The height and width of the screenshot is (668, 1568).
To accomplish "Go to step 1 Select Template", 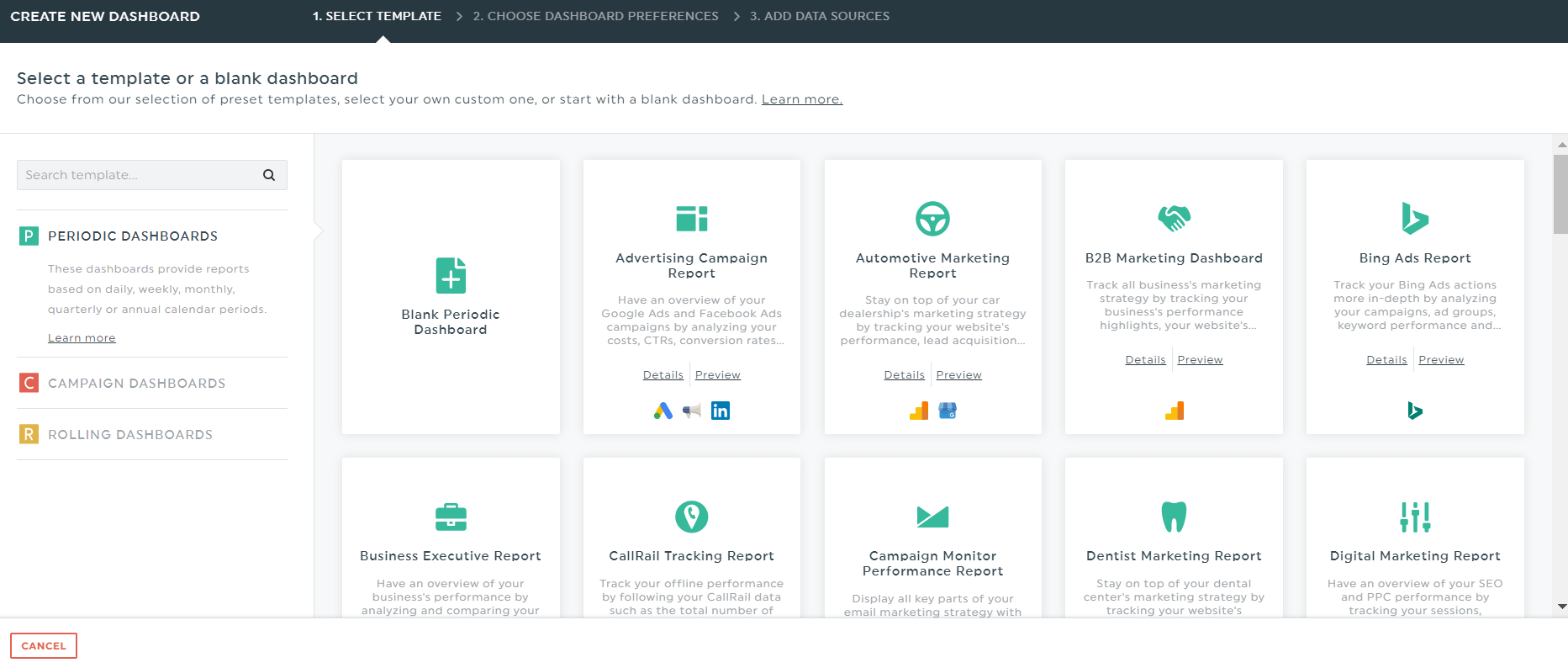I will (x=377, y=16).
